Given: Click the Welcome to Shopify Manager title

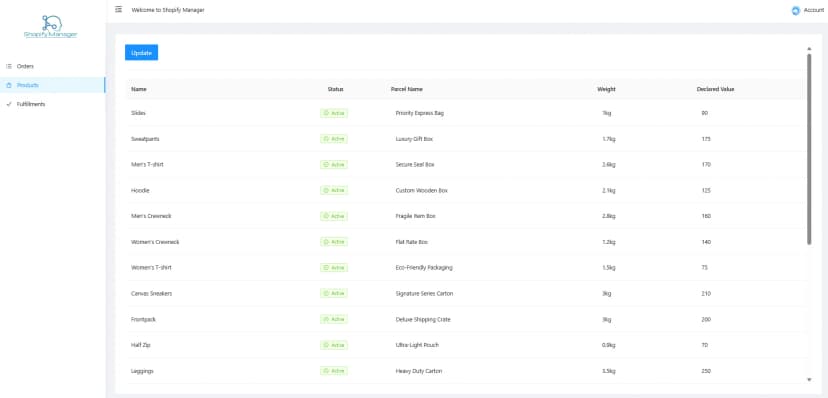Looking at the screenshot, I should pyautogui.click(x=168, y=10).
